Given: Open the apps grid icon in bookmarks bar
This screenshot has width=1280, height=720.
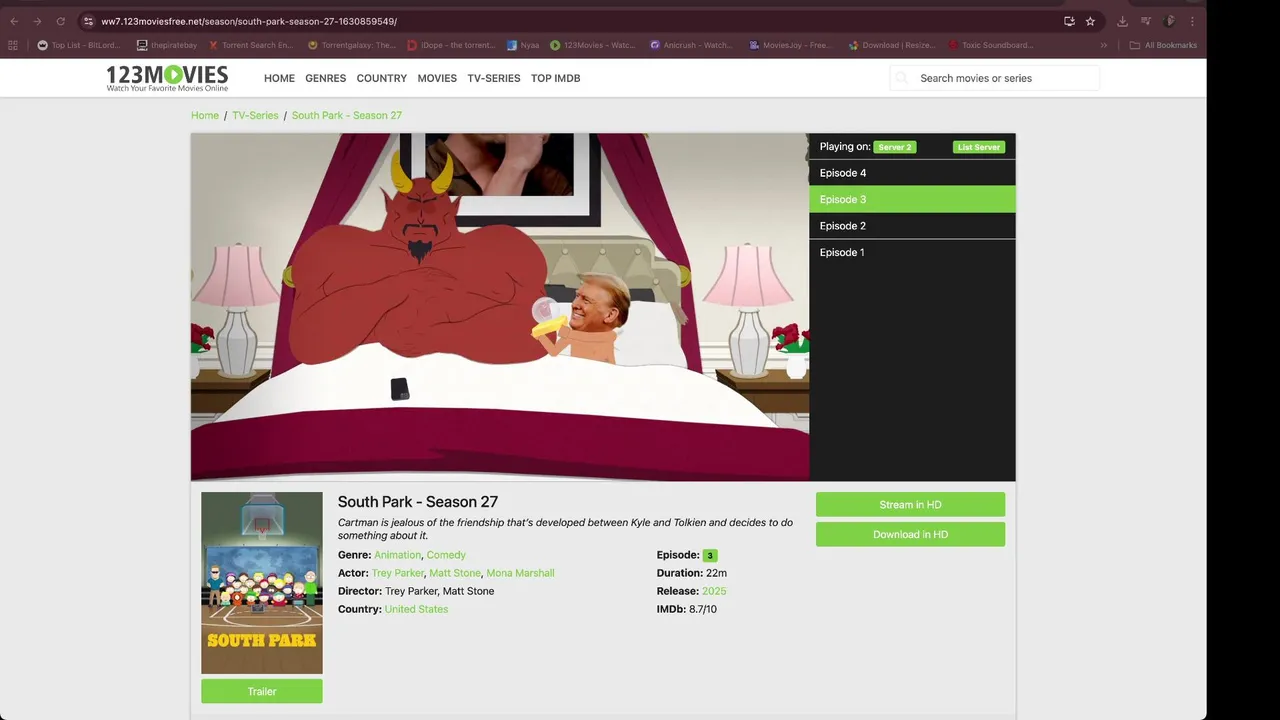Looking at the screenshot, I should [13, 45].
